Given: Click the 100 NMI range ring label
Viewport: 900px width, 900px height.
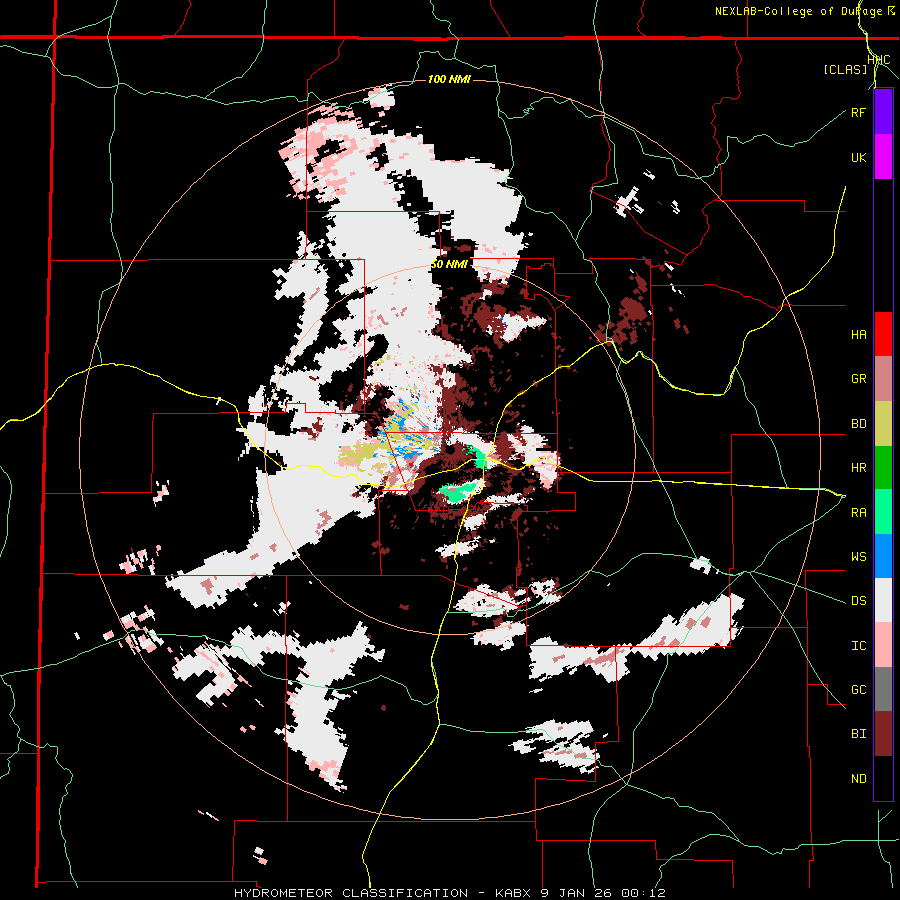Looking at the screenshot, I should tap(449, 79).
